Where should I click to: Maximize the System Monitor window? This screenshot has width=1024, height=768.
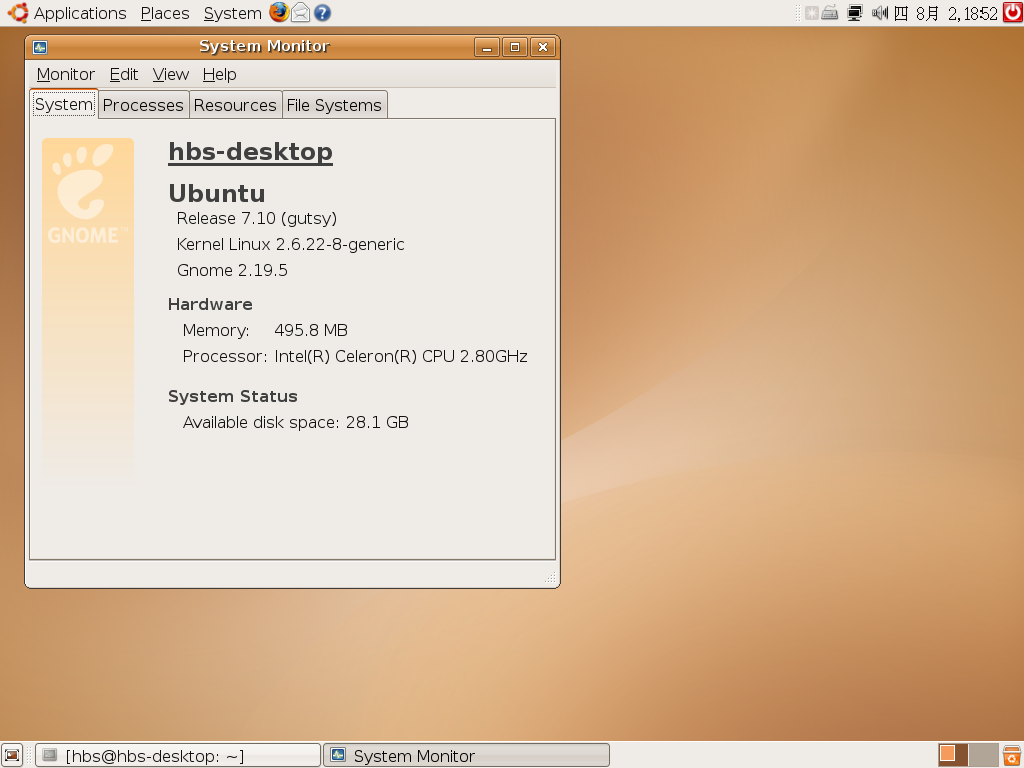pos(515,47)
